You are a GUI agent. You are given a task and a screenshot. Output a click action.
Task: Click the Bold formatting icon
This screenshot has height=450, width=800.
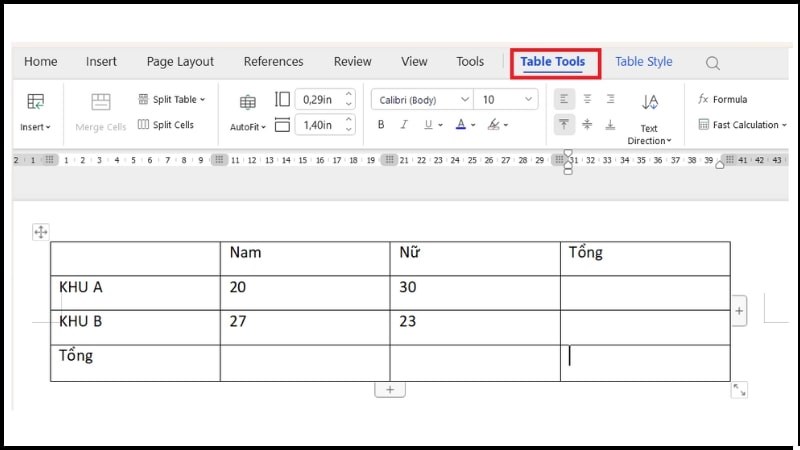pyautogui.click(x=381, y=125)
